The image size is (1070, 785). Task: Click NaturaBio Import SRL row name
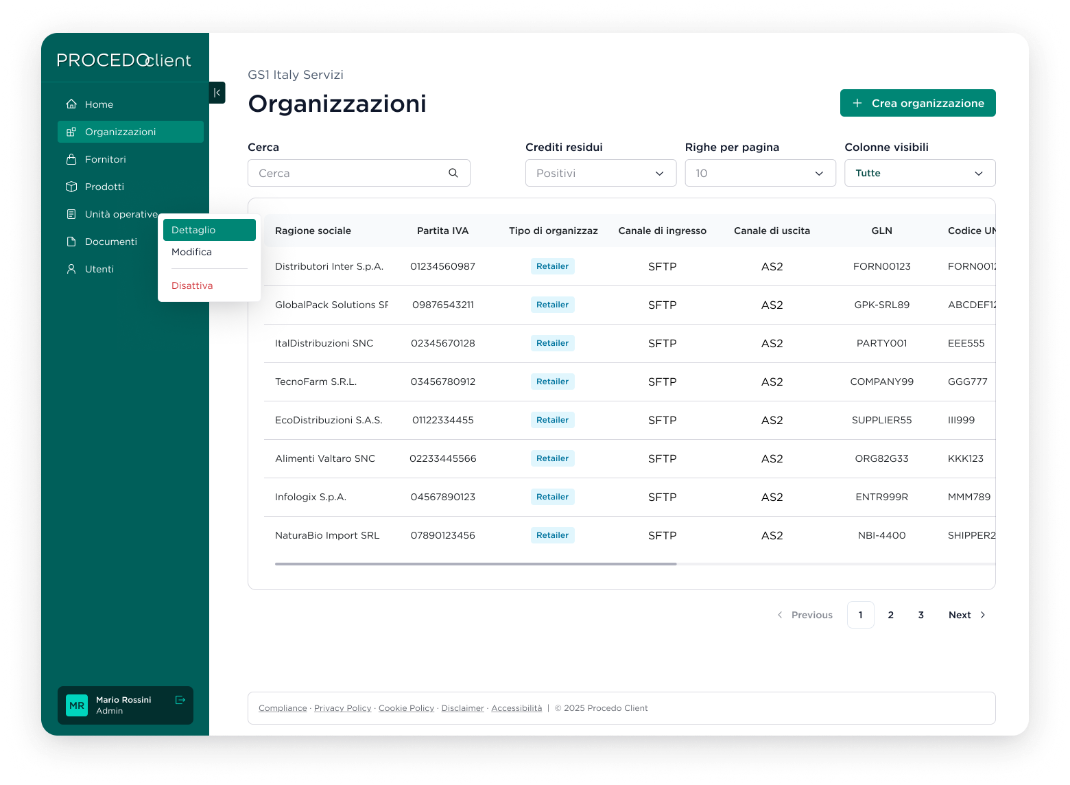click(327, 536)
